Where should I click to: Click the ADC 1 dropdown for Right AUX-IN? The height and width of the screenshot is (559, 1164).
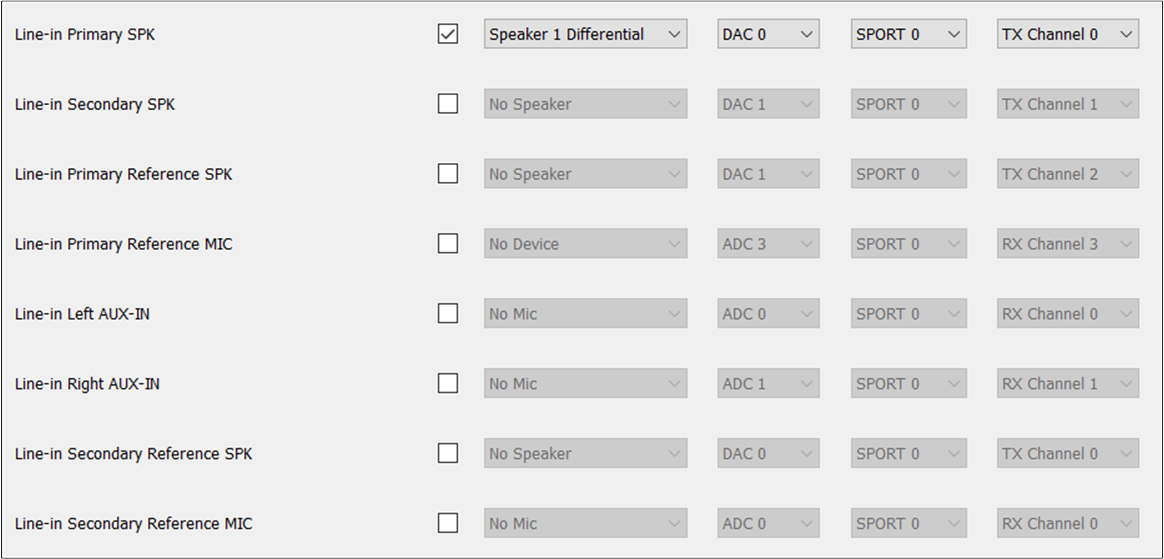coord(768,383)
